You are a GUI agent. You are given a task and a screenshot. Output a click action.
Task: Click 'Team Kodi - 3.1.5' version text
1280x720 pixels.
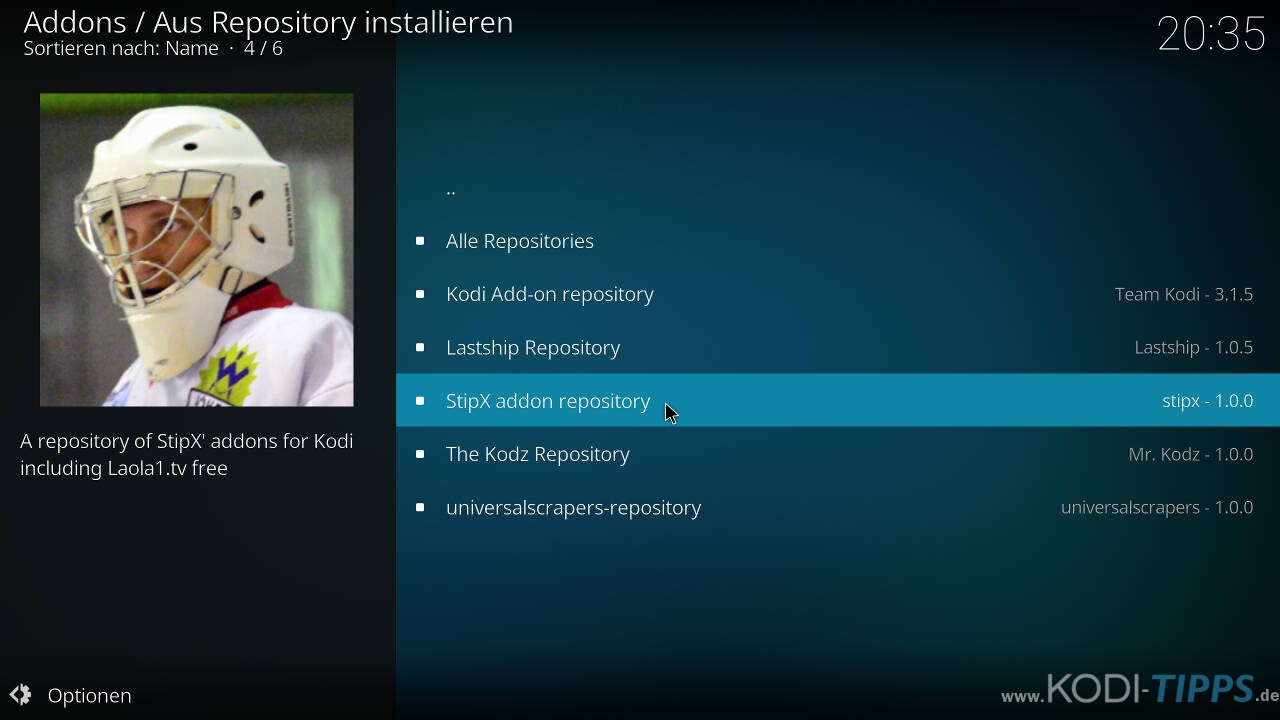(x=1184, y=294)
